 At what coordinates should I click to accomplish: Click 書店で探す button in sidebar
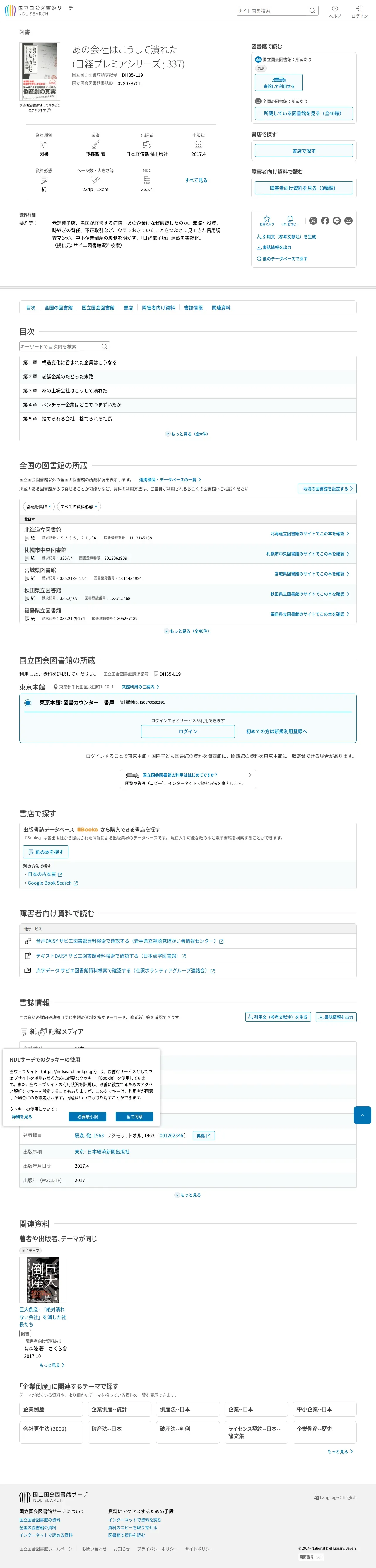(x=304, y=150)
